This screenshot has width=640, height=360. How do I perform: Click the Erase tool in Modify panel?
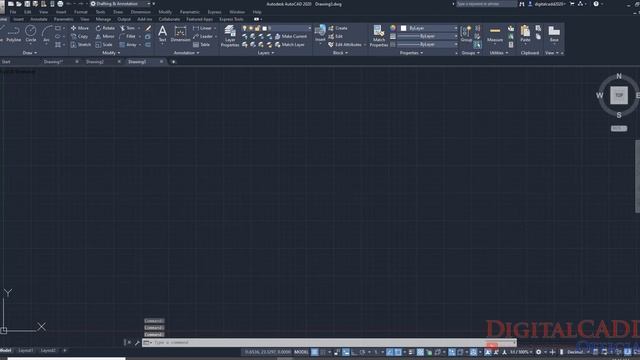tap(148, 28)
